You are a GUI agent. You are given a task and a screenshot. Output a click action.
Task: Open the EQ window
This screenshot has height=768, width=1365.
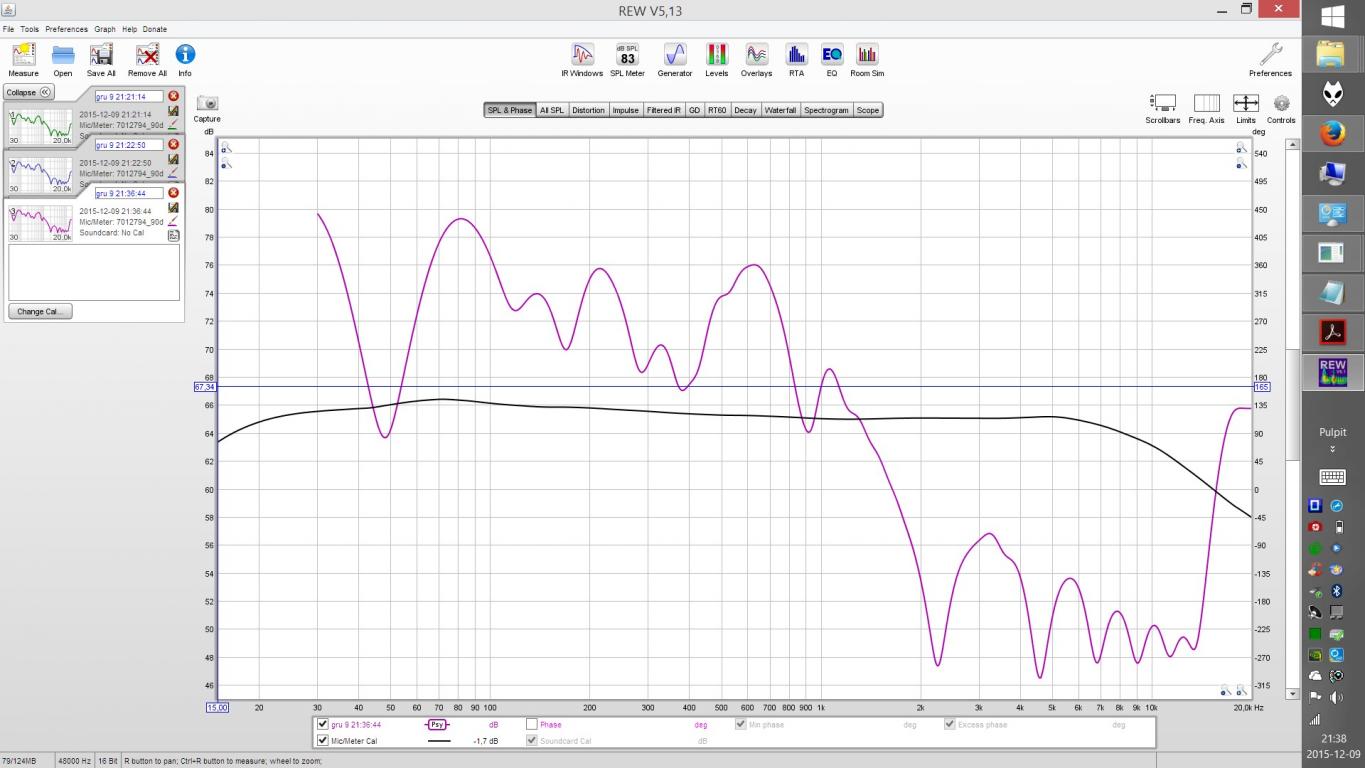click(831, 60)
